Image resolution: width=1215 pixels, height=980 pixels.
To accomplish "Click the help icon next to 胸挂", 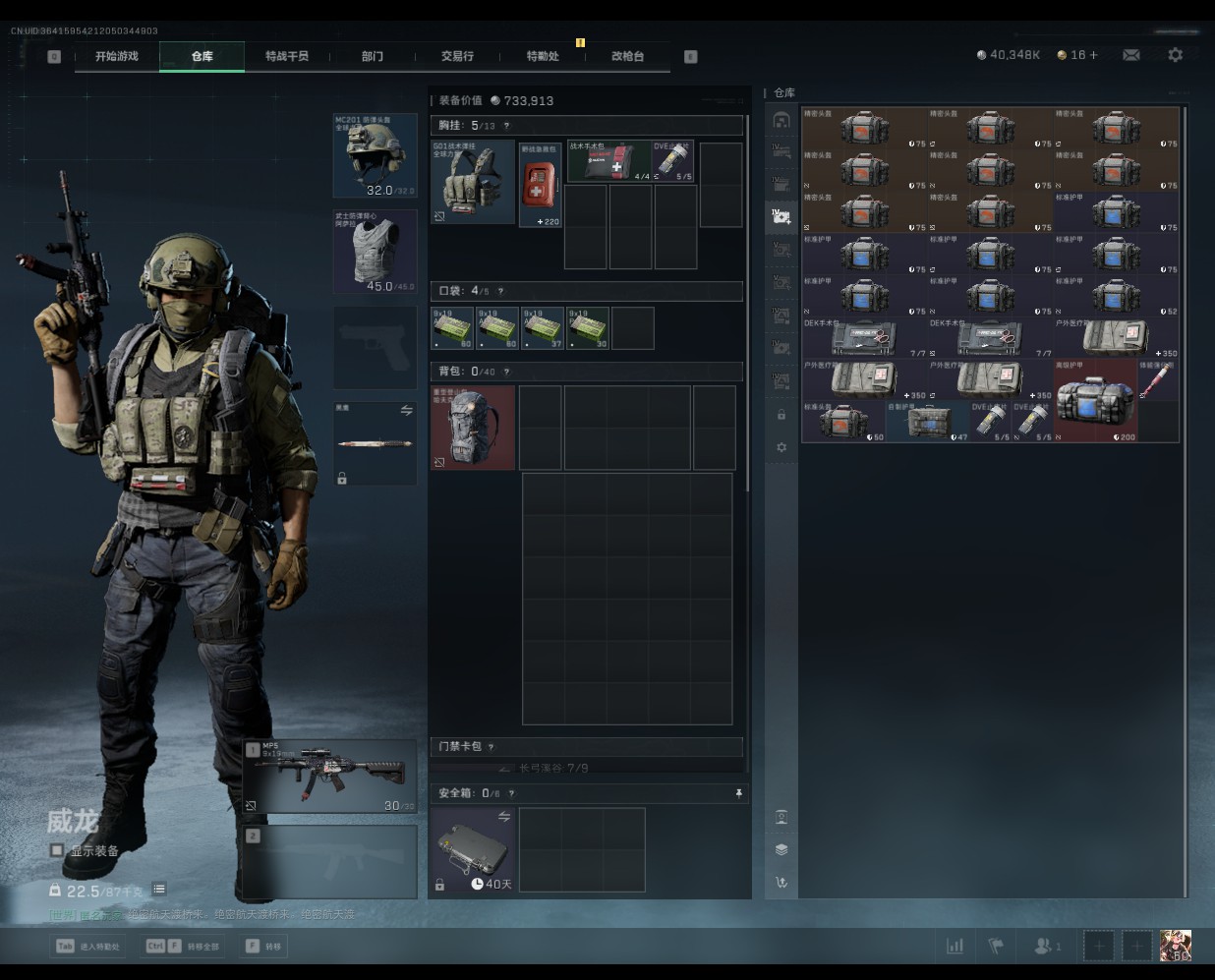I will [x=506, y=126].
